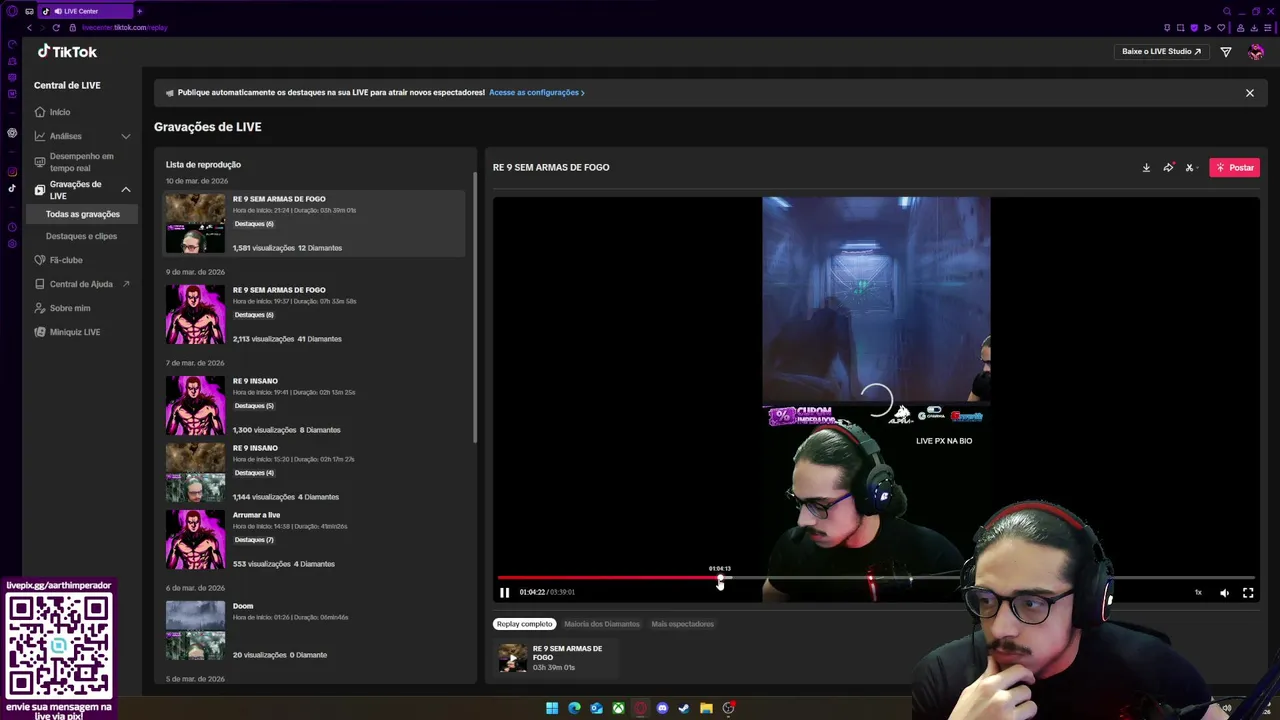The image size is (1280, 720).
Task: Open the Windows Start menu
Action: [552, 708]
